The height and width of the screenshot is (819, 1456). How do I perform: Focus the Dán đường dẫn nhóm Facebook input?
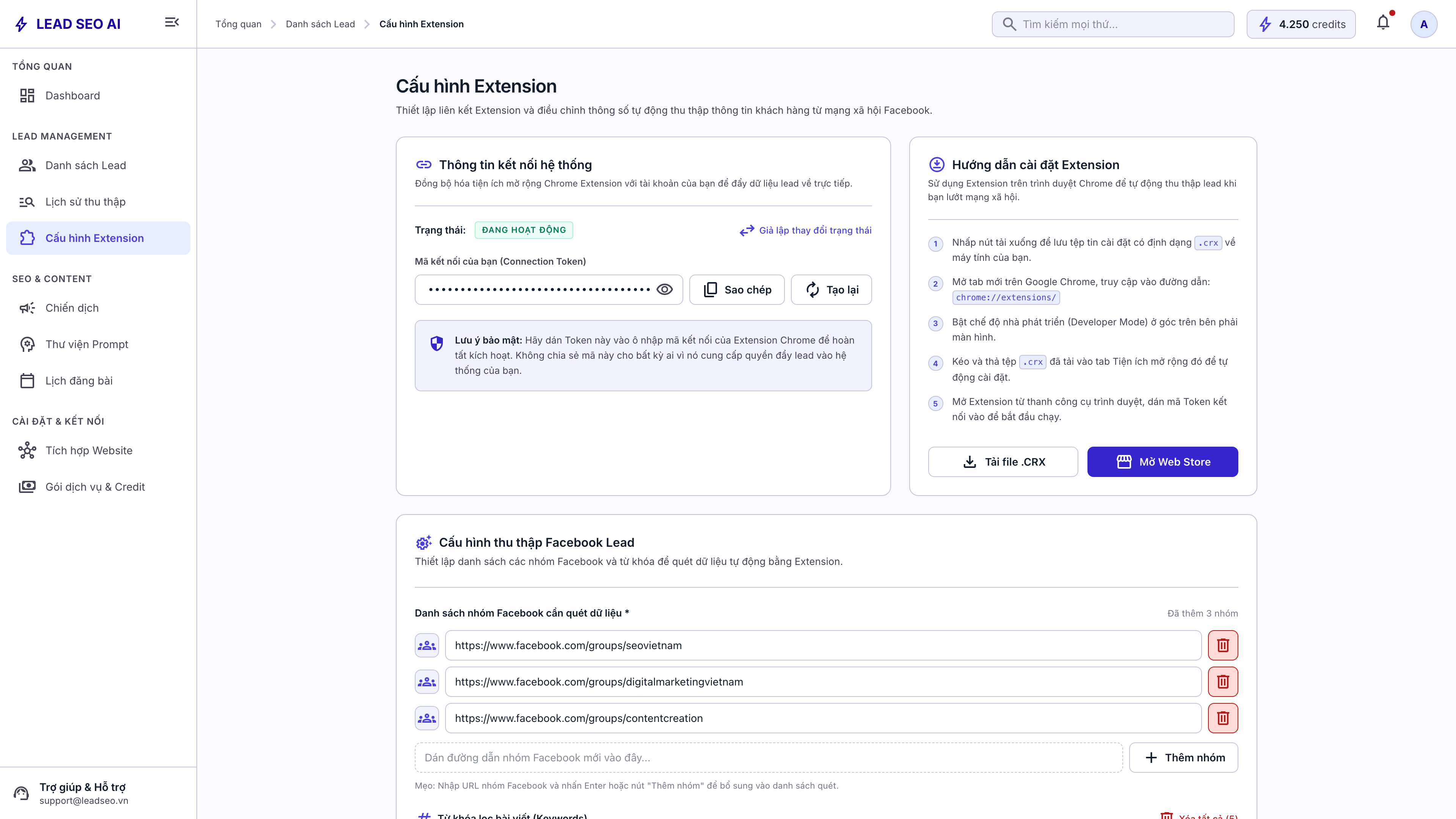click(769, 758)
